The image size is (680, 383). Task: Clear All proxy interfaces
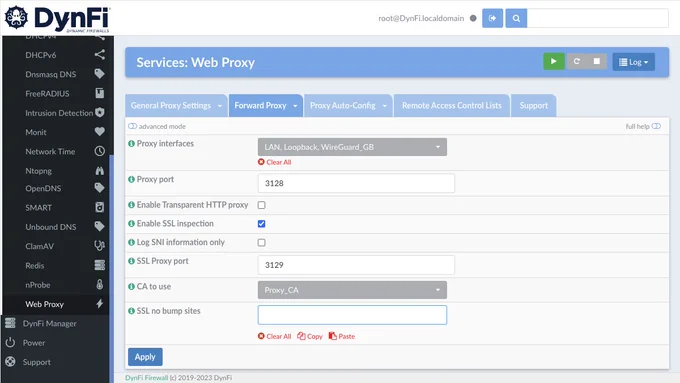[275, 162]
